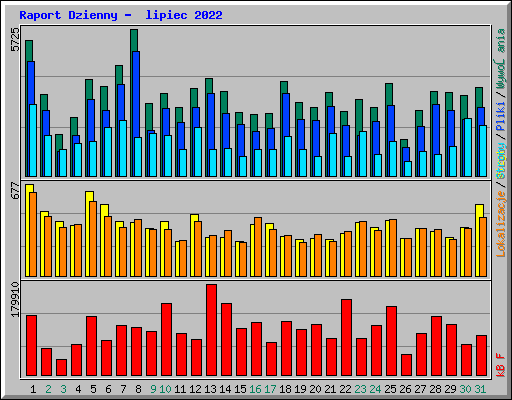The width and height of the screenshot is (512, 400).
Task: Select the smallest red bar on day 3
Action: click(61, 367)
